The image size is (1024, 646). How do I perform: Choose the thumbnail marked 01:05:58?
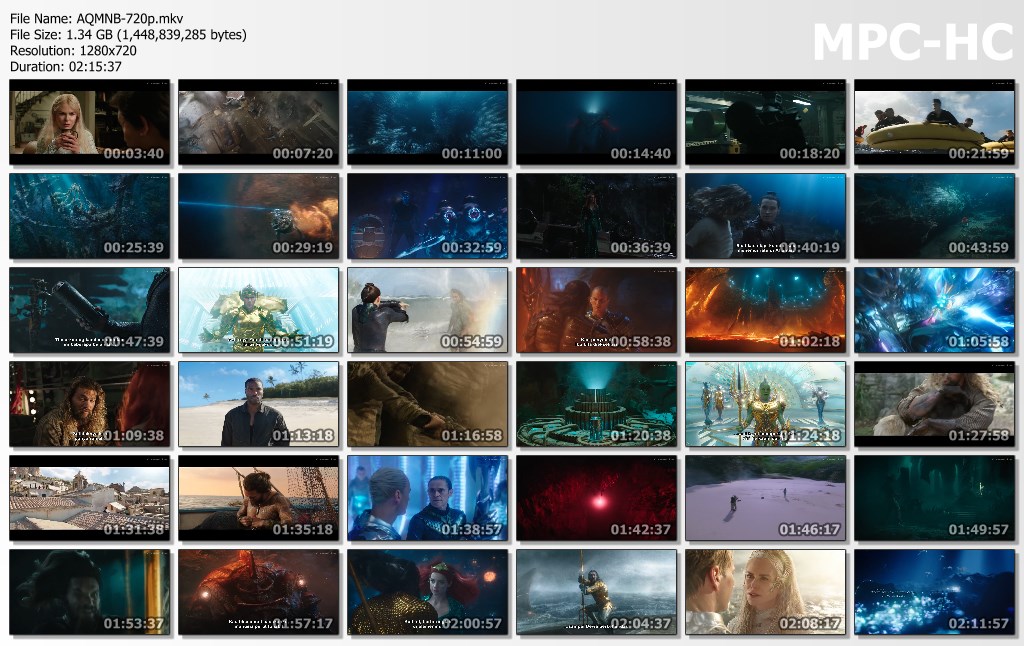[x=935, y=310]
